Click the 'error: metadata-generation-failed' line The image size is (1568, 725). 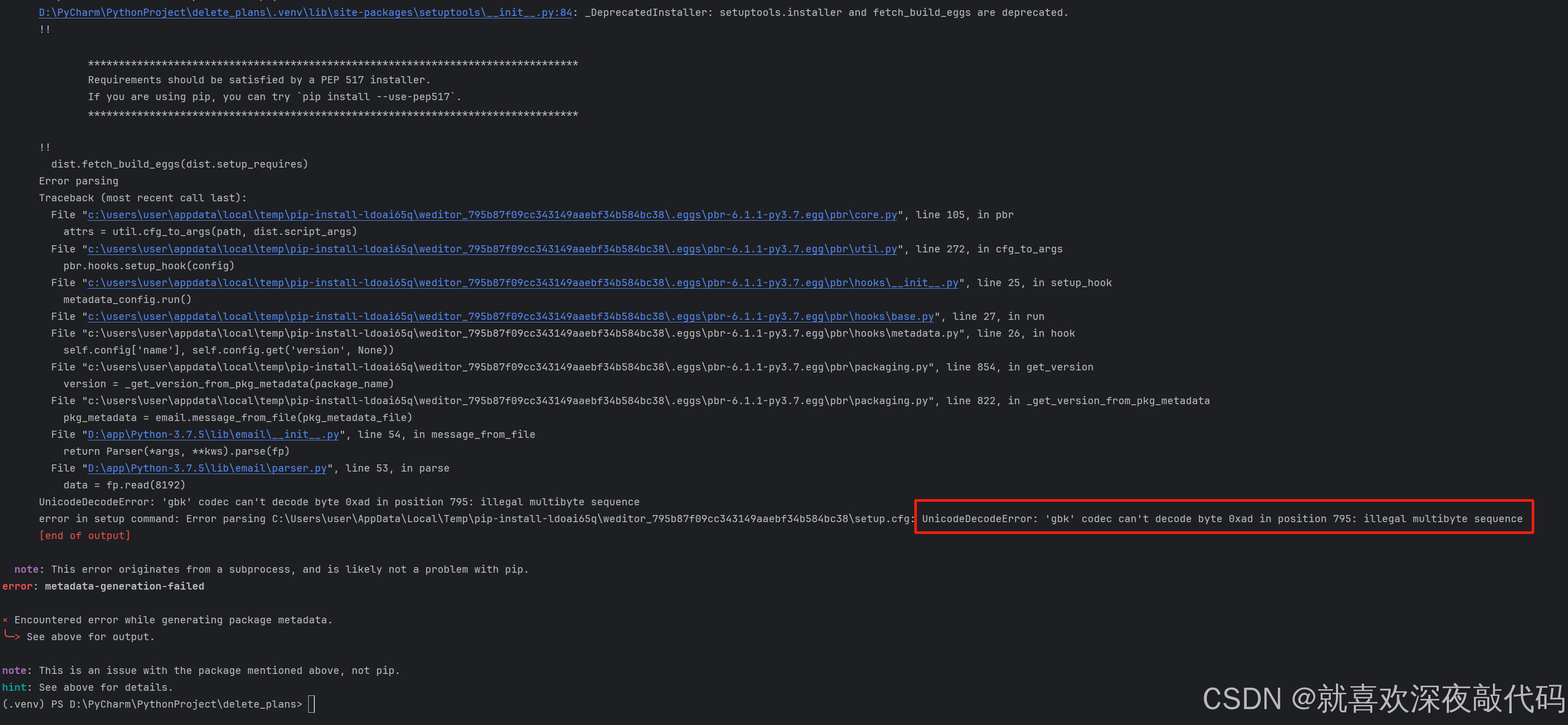tap(103, 586)
